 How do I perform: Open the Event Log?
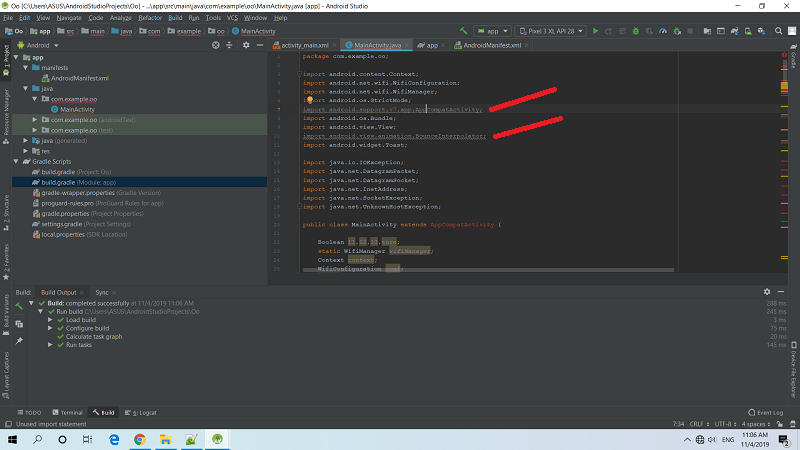point(765,412)
